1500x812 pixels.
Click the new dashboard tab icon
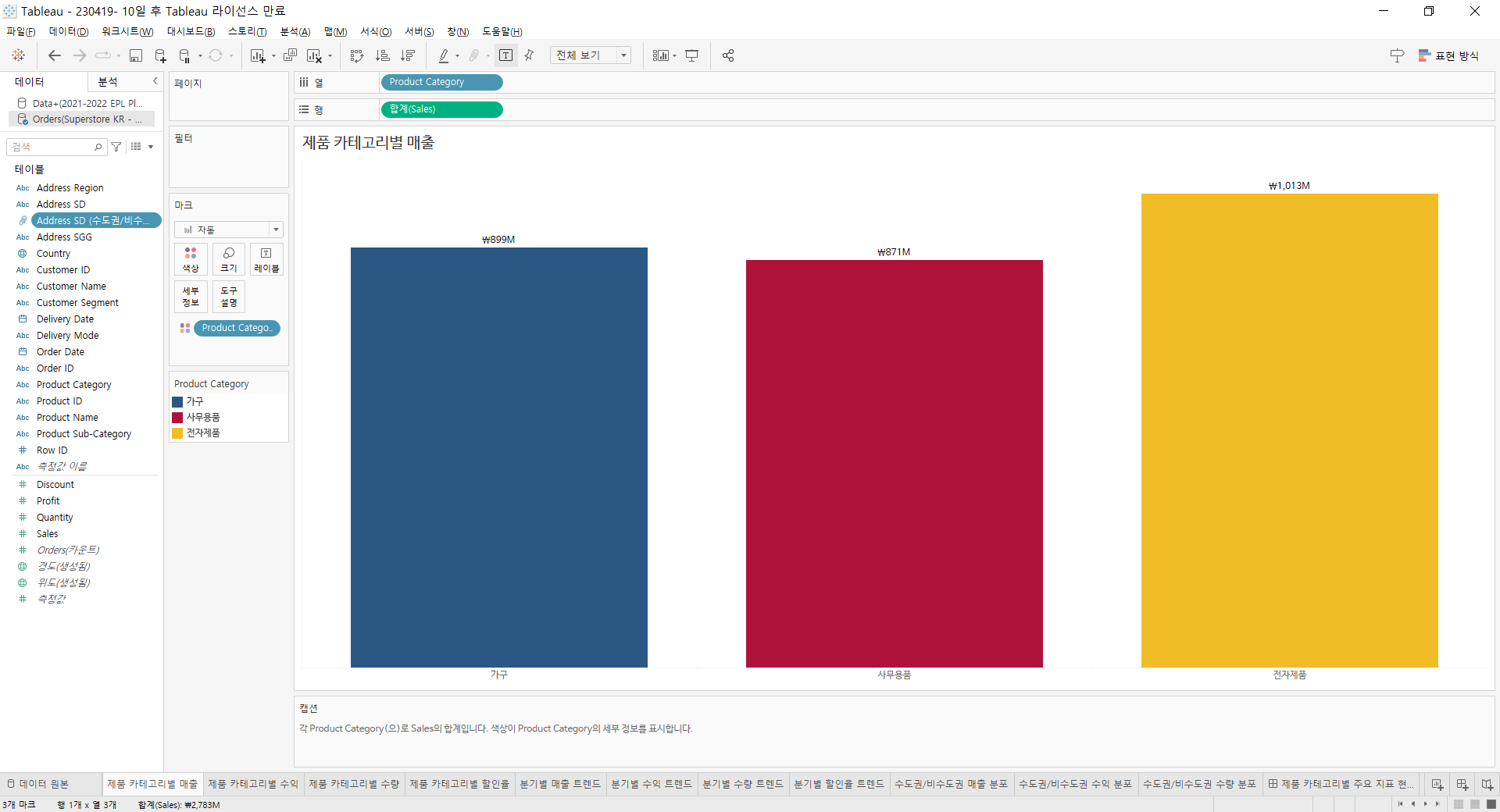click(1462, 784)
